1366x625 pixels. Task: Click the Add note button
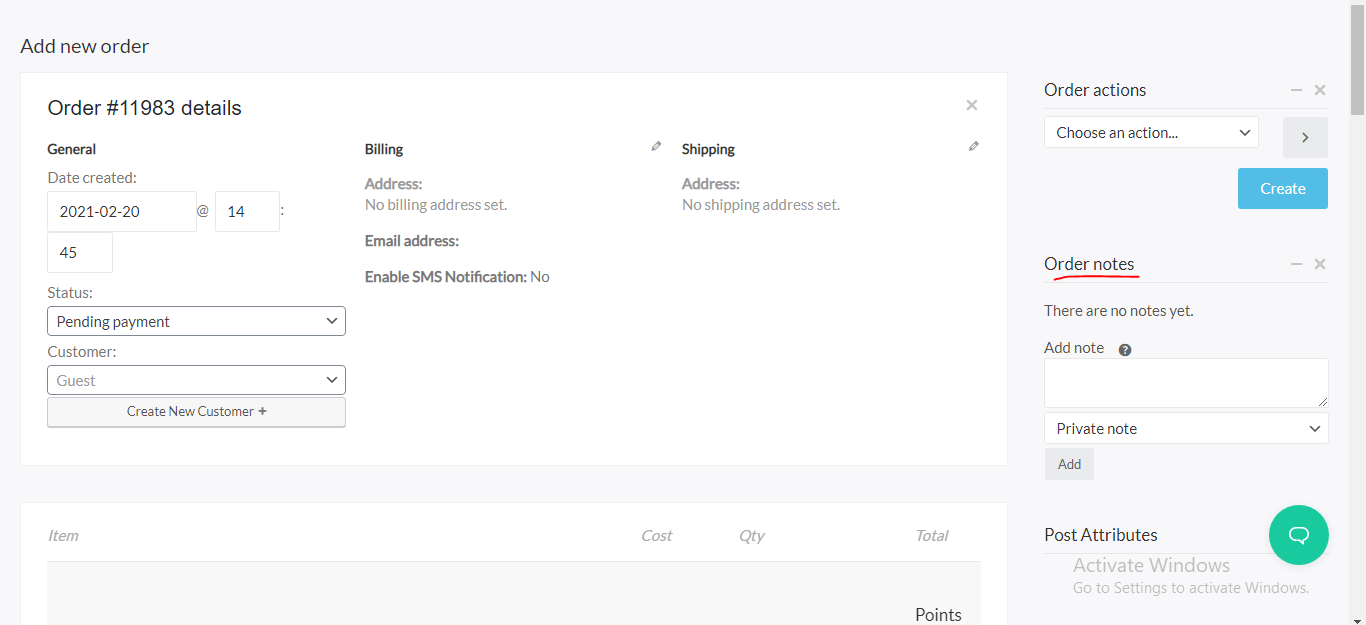click(x=1069, y=464)
